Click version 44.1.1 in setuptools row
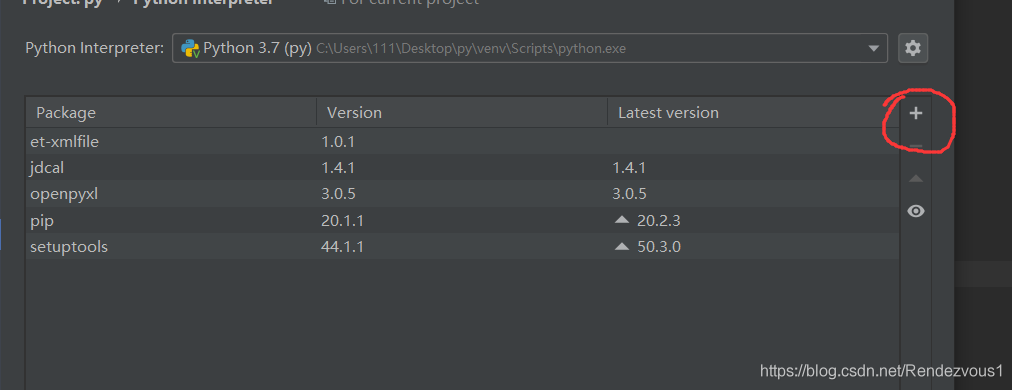 (x=342, y=247)
